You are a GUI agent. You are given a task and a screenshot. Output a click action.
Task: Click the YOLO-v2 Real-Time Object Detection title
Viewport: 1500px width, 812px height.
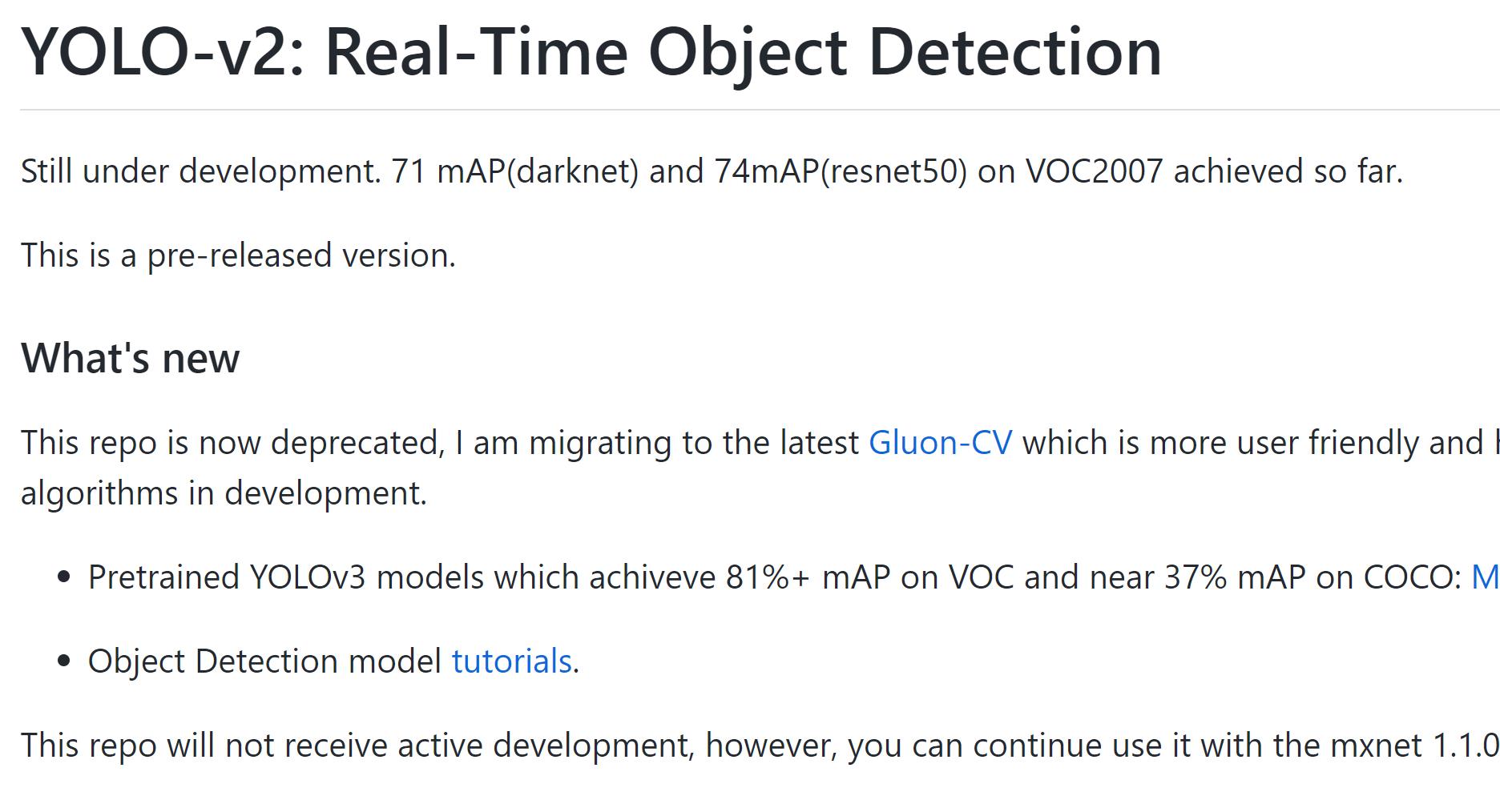pyautogui.click(x=591, y=53)
